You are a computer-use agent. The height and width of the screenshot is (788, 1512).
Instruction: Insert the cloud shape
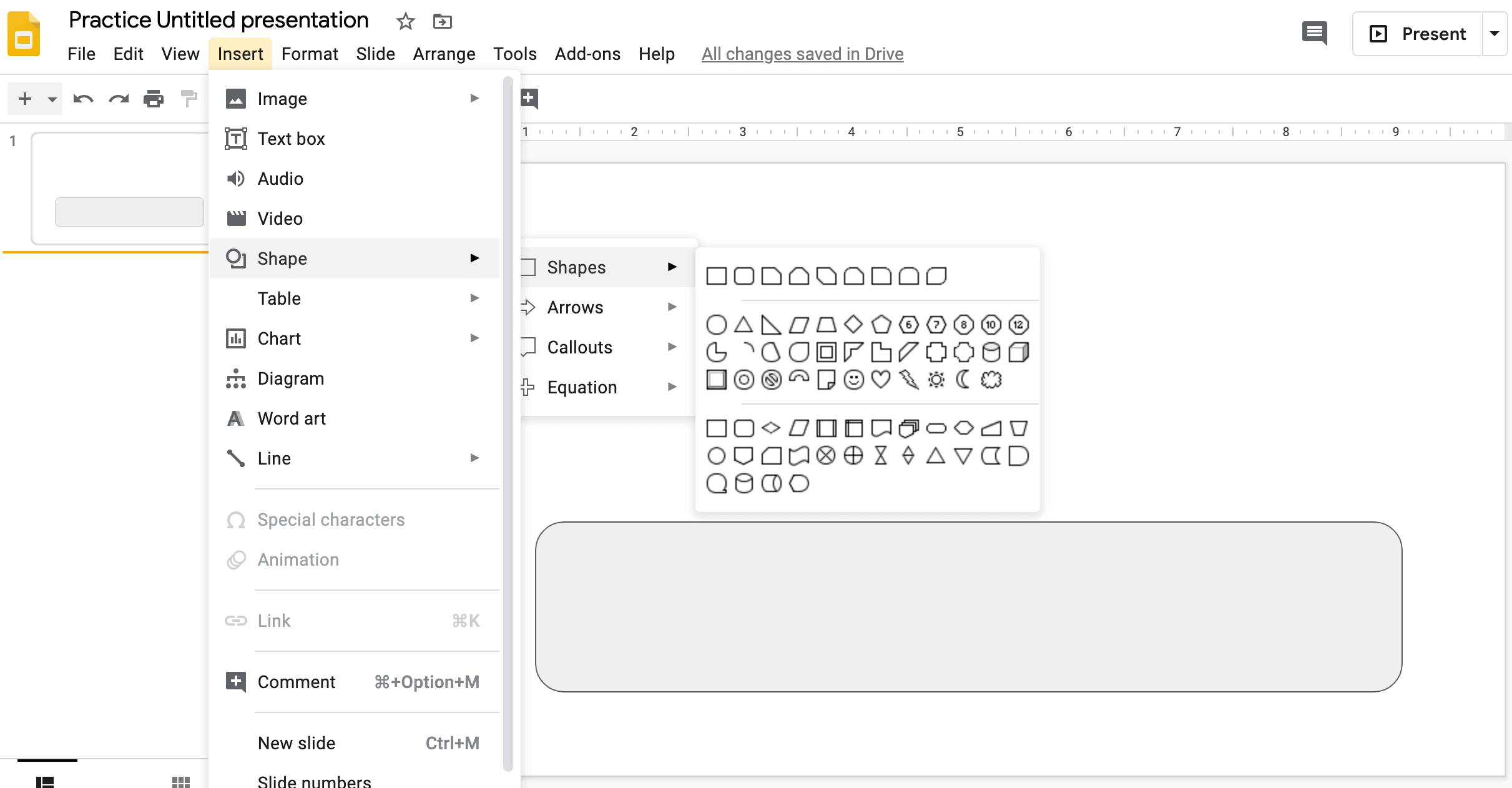pyautogui.click(x=991, y=380)
